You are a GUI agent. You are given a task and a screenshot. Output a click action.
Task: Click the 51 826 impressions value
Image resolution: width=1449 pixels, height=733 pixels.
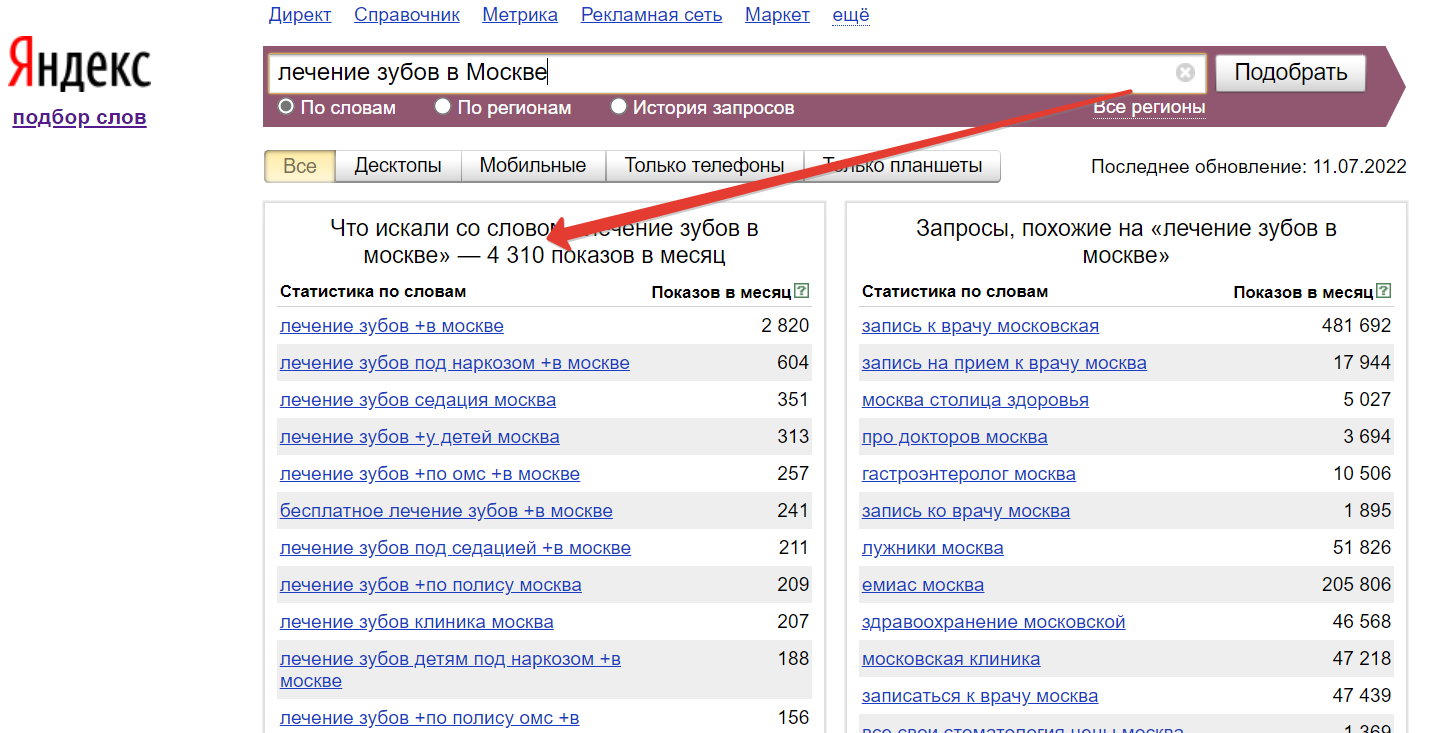click(1362, 548)
